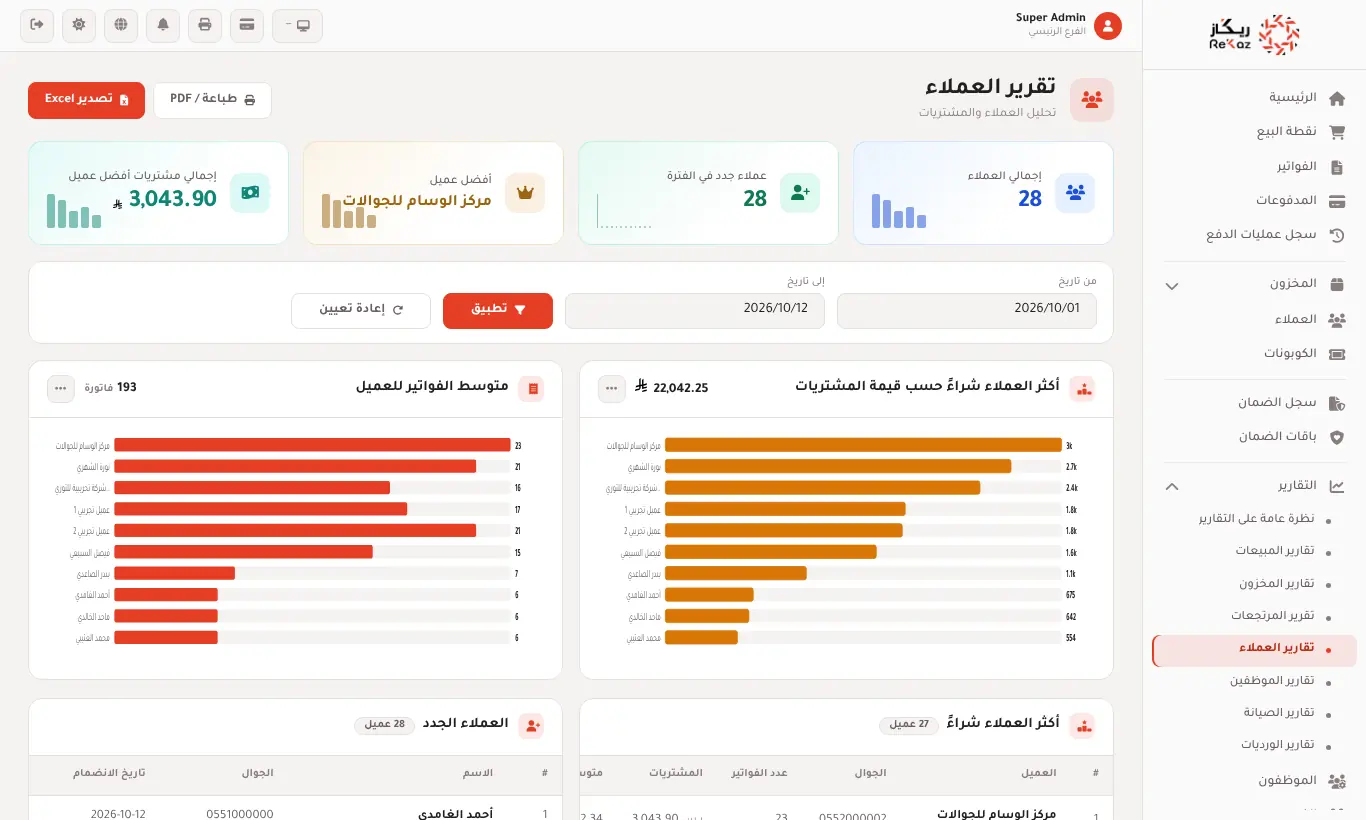Viewport: 1366px width, 820px height.
Task: Click the 0551000000 phone cell
Action: (240, 814)
